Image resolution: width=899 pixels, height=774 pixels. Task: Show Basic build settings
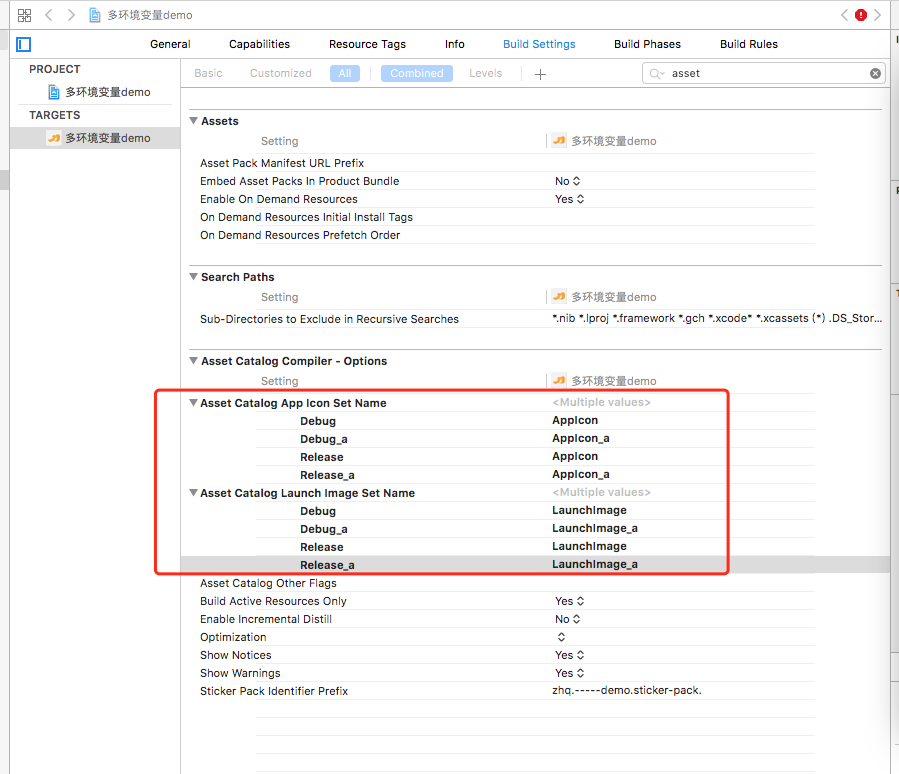(208, 73)
